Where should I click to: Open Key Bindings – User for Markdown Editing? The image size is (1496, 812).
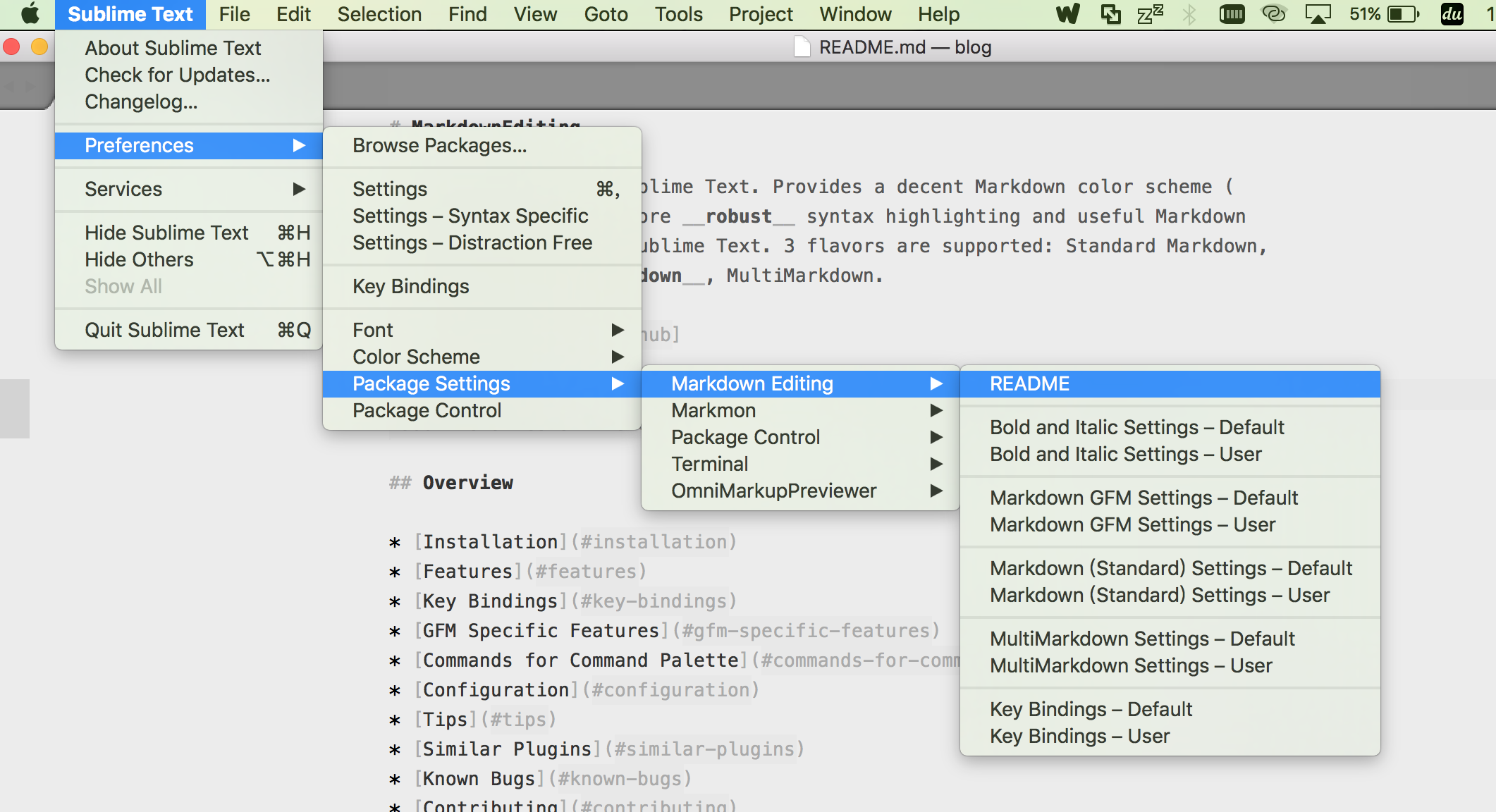[1170, 736]
